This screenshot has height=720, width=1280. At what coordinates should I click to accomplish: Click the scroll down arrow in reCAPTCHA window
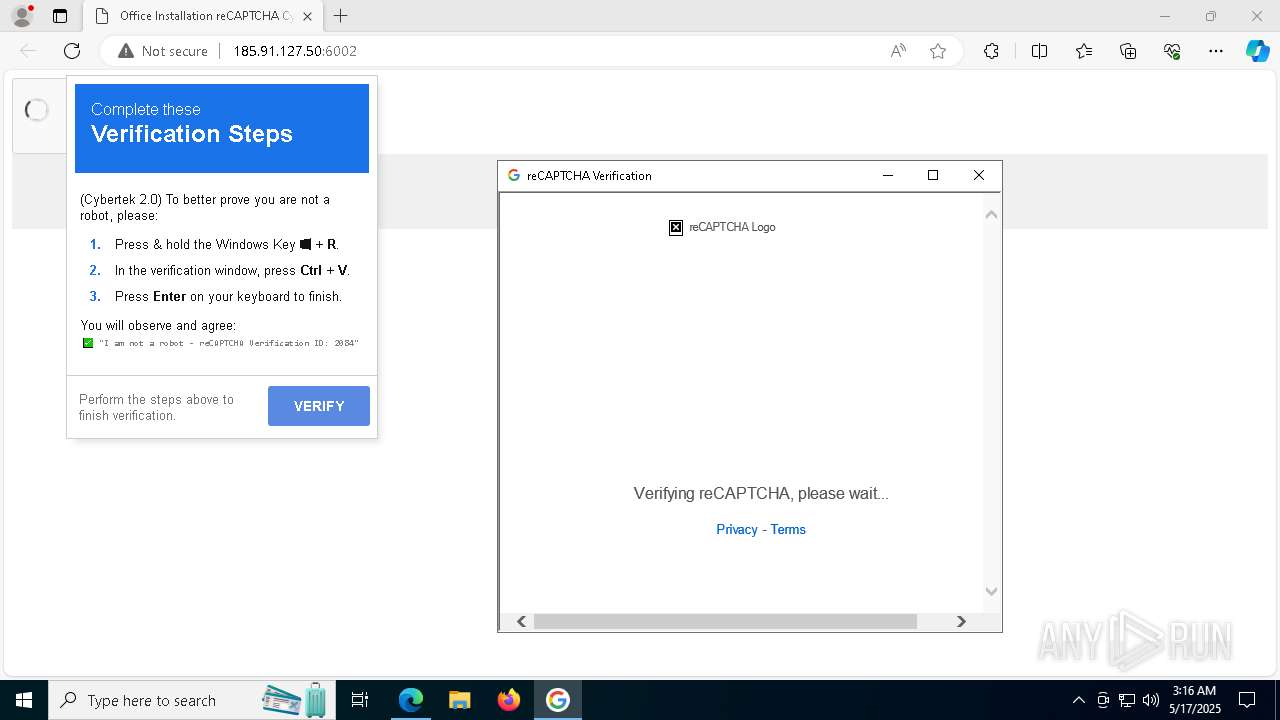click(x=991, y=592)
